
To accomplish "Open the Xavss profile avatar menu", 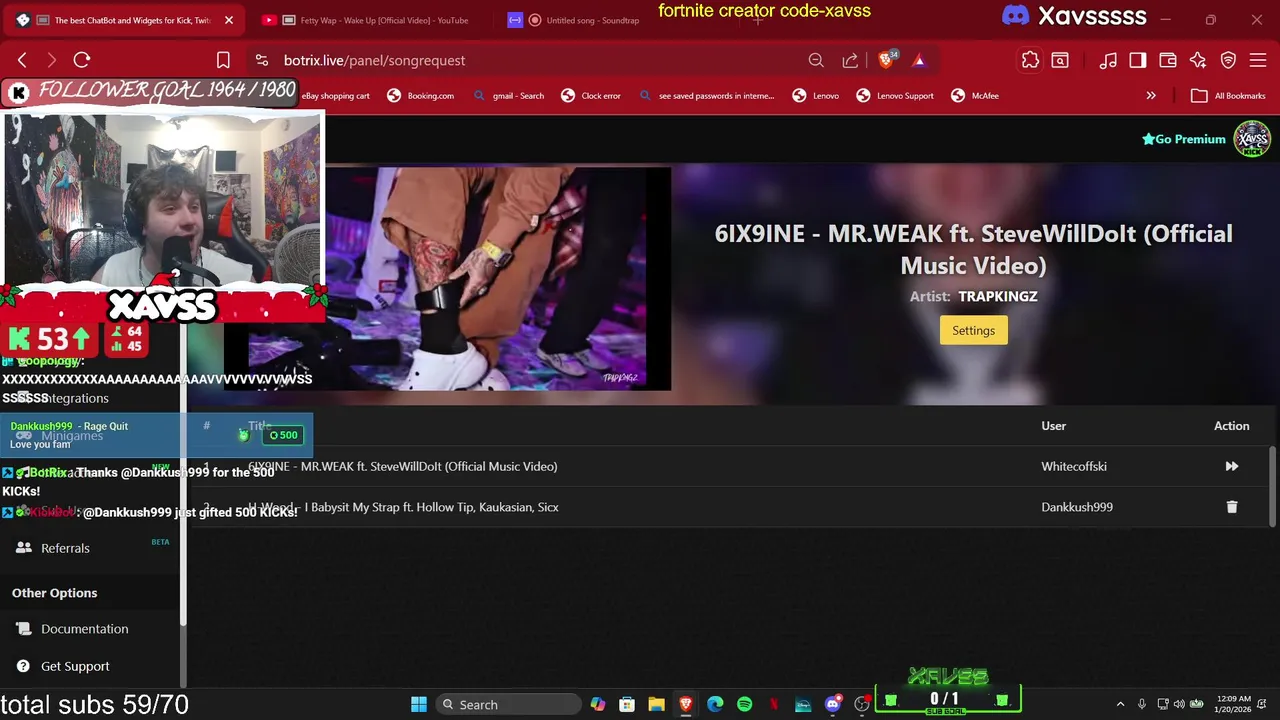I will pos(1252,139).
